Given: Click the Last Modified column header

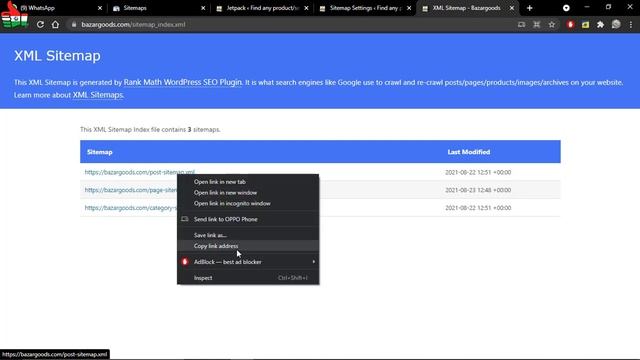Looking at the screenshot, I should pos(469,152).
